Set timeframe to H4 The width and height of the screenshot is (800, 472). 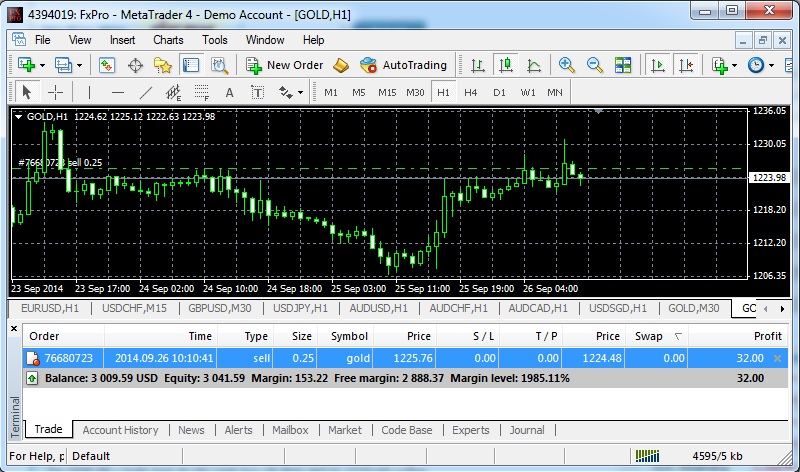pyautogui.click(x=471, y=92)
